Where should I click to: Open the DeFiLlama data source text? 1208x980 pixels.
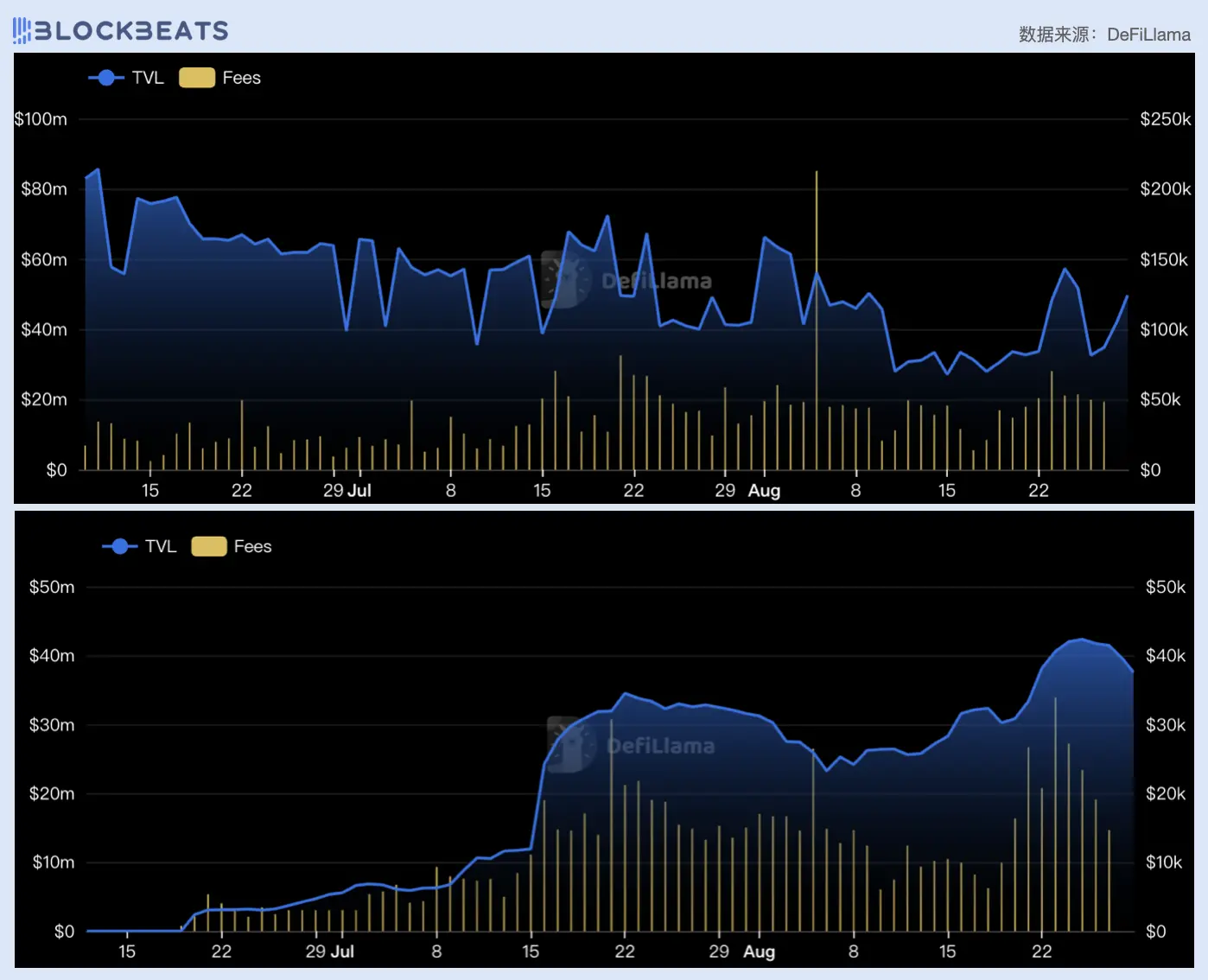click(x=1148, y=35)
